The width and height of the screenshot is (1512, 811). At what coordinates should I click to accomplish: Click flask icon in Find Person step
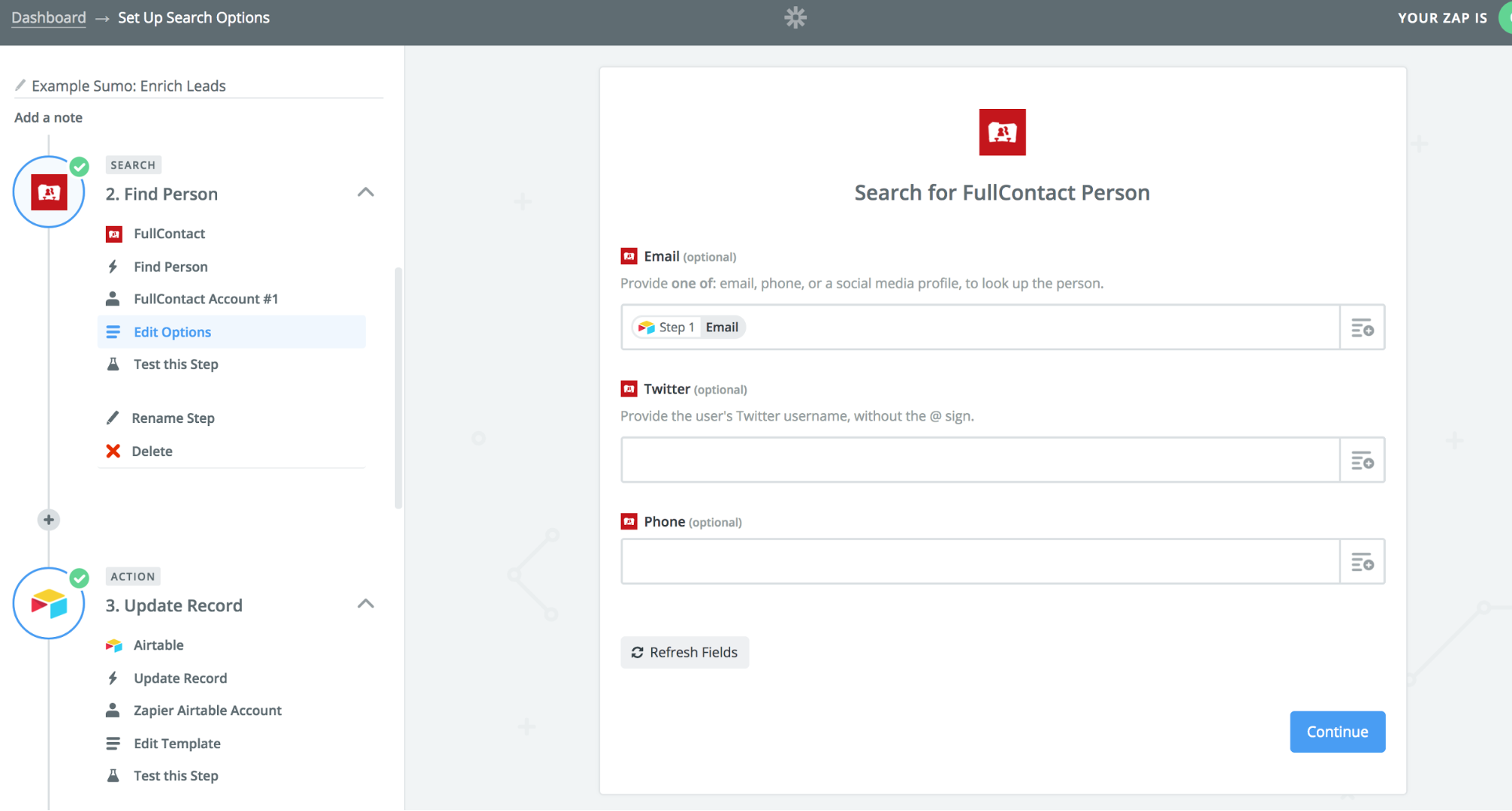(113, 364)
